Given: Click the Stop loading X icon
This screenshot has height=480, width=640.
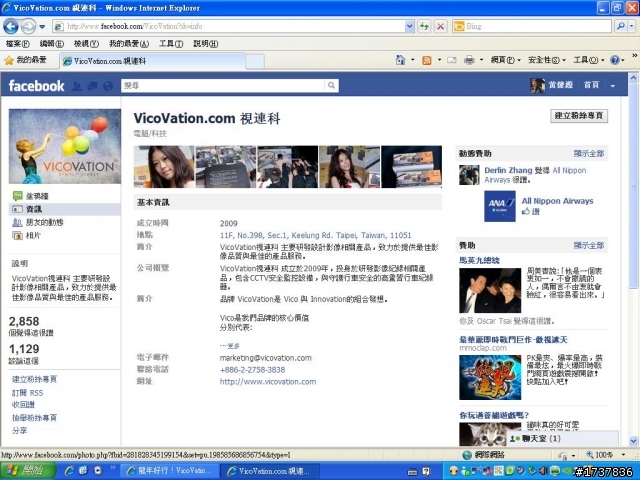Looking at the screenshot, I should tap(440, 27).
